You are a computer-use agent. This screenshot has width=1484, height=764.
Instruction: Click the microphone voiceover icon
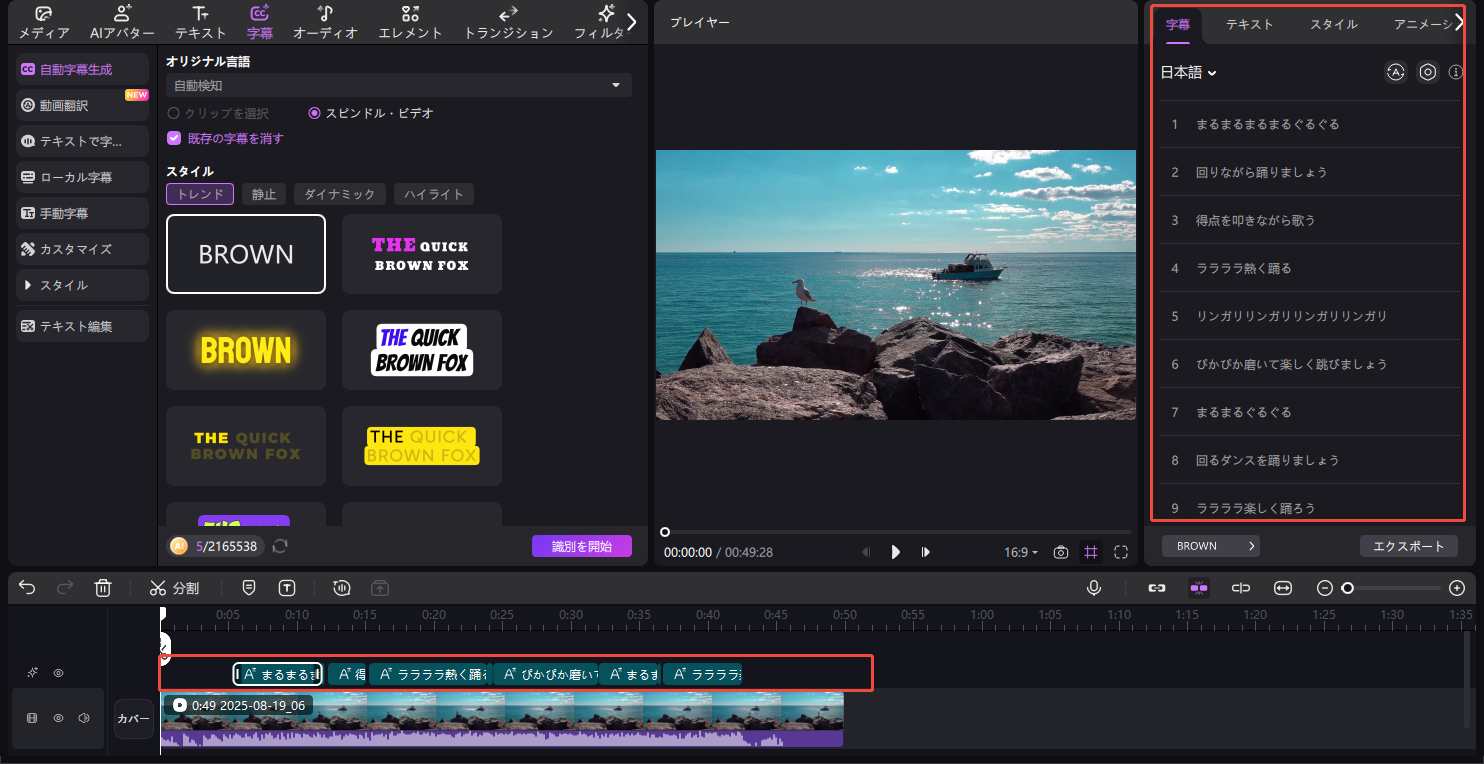coord(1095,588)
